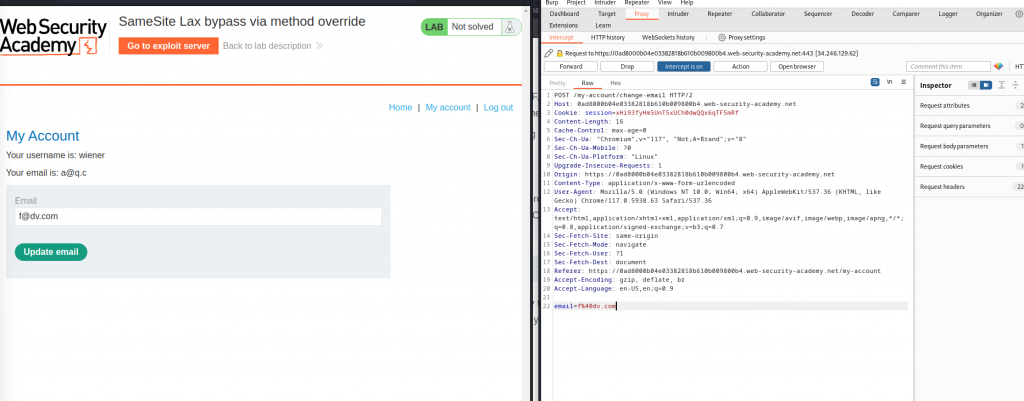Switch to the Comparer tab
Image resolution: width=1024 pixels, height=401 pixels.
coord(906,14)
